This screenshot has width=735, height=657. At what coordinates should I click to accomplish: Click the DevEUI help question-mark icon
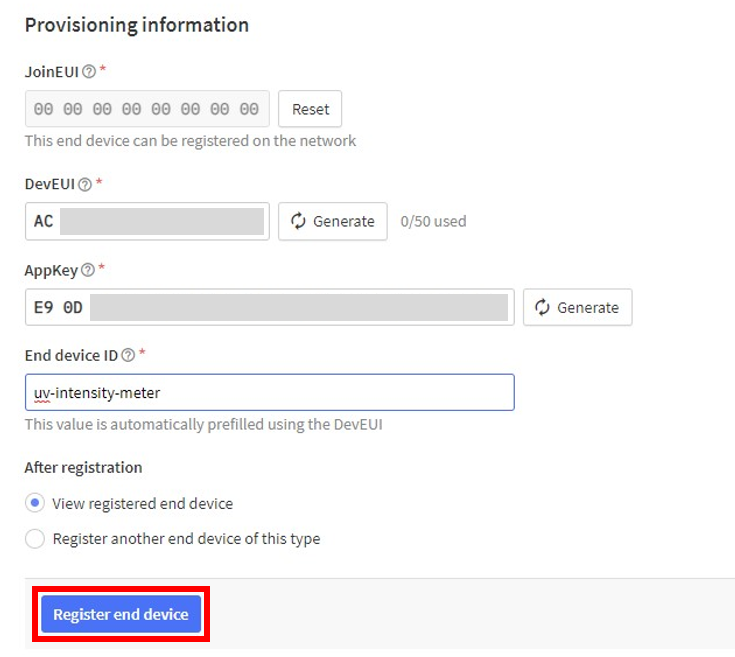coord(85,185)
